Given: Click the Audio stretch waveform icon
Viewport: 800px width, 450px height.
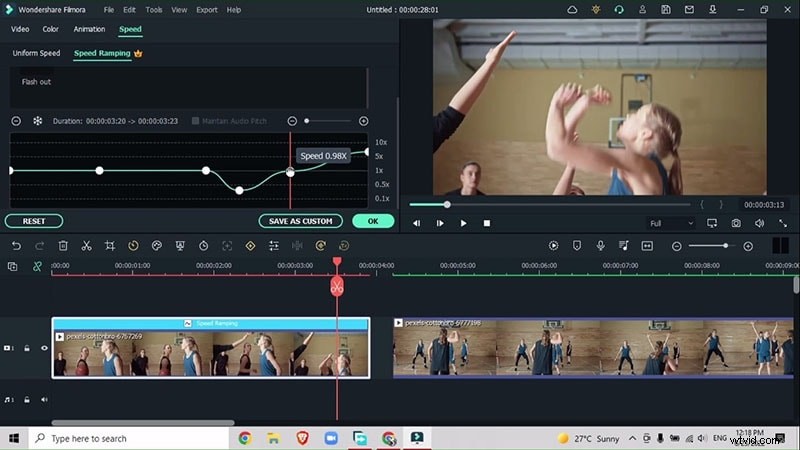Looking at the screenshot, I should (297, 246).
